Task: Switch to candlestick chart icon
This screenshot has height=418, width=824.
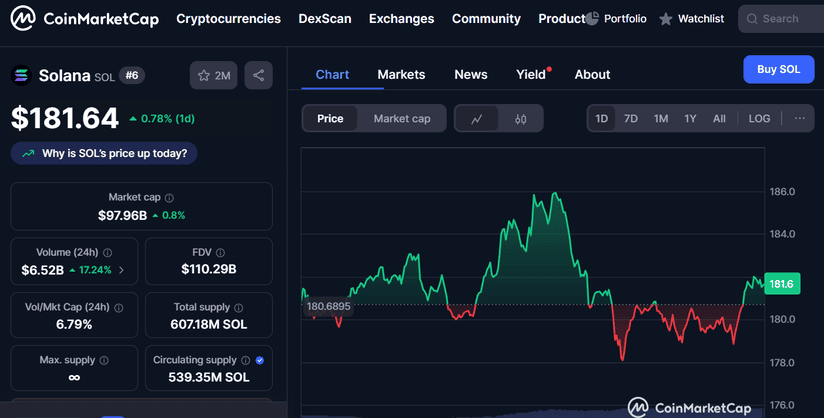Action: click(x=520, y=119)
